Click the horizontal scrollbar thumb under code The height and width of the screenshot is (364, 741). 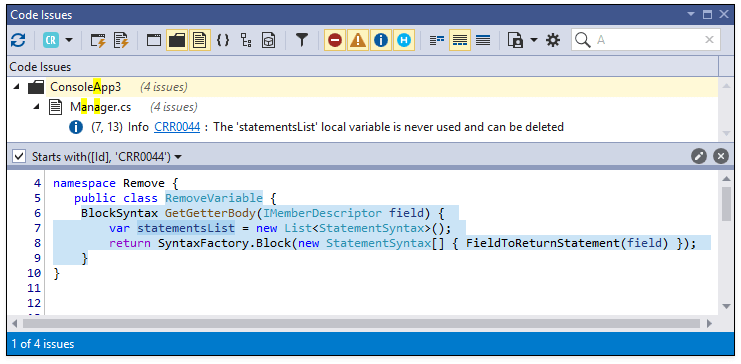pos(361,323)
